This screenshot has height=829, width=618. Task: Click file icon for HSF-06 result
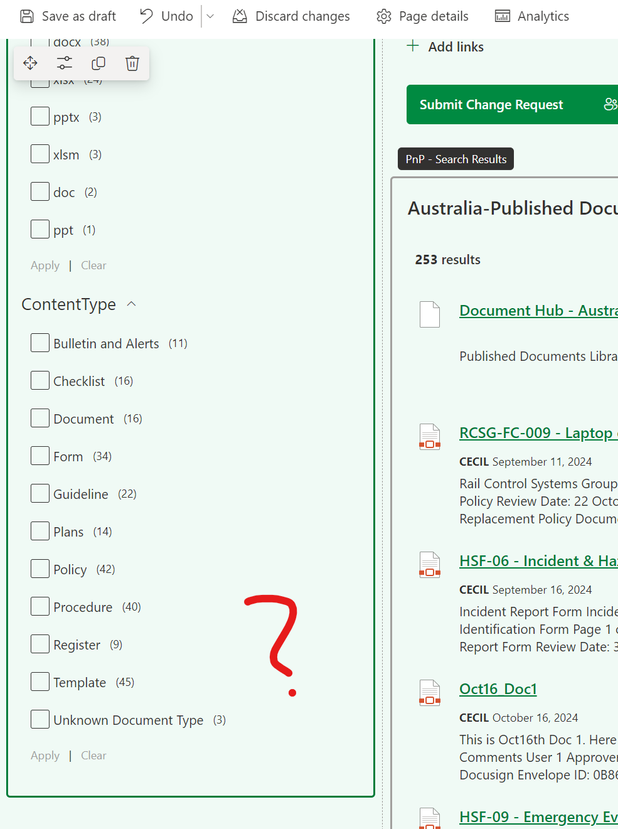pos(430,564)
